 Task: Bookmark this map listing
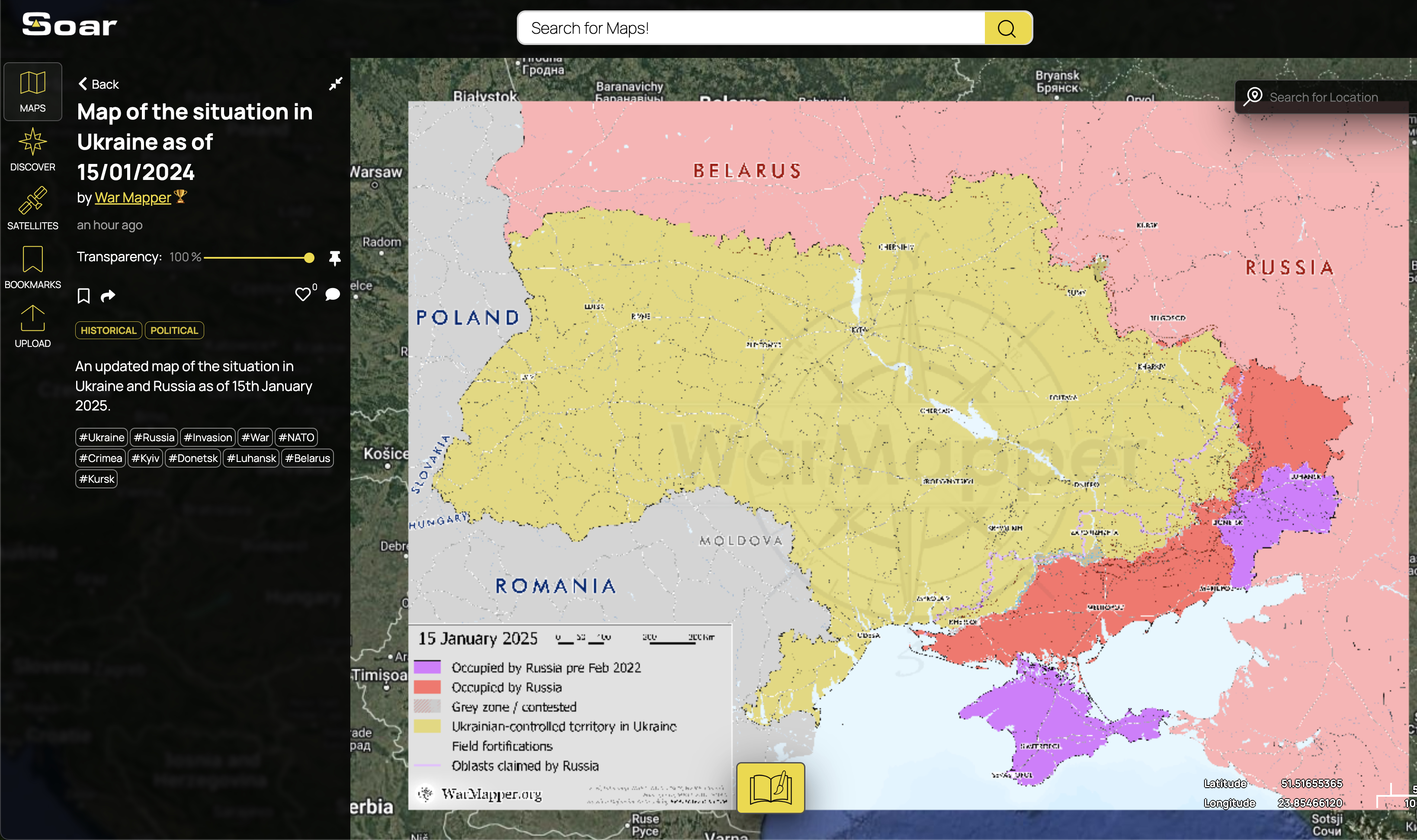[x=84, y=296]
